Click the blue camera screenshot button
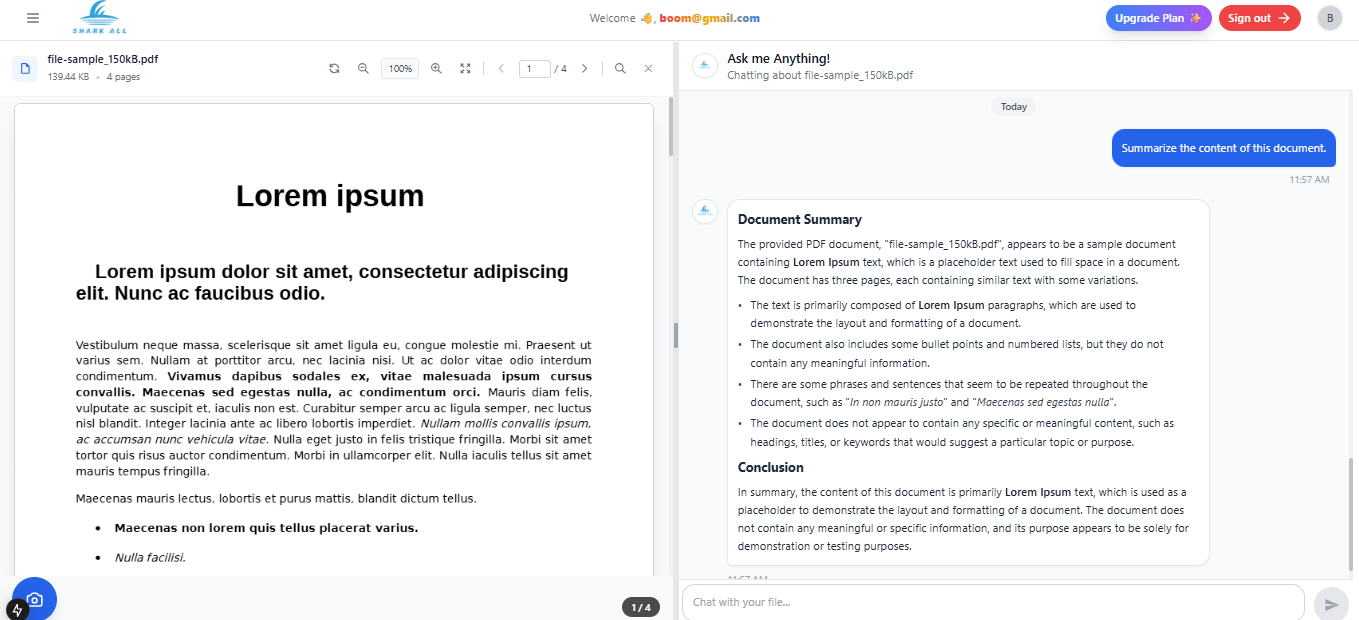 35,599
